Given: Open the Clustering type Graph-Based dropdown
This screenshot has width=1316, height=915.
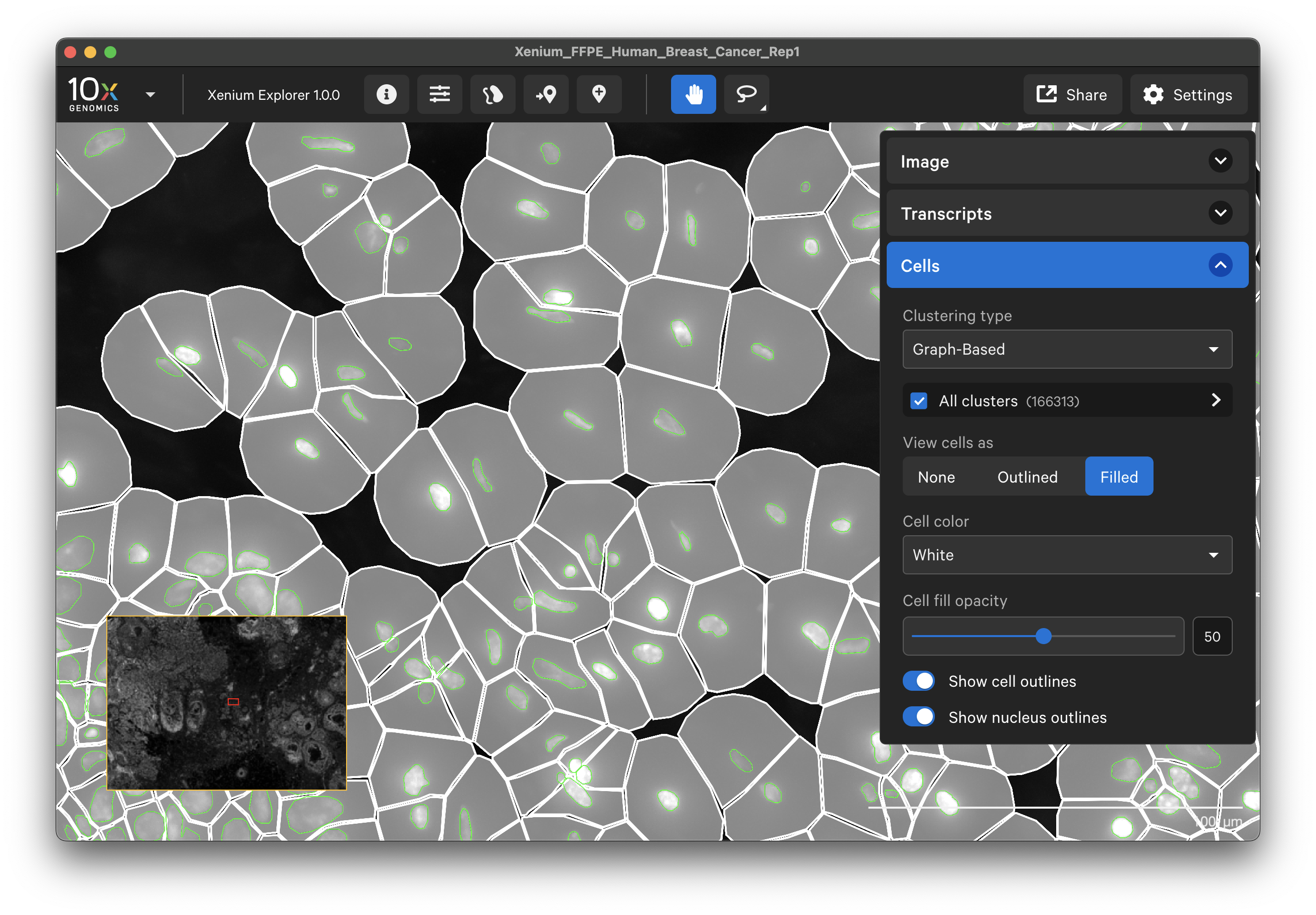Looking at the screenshot, I should 1067,349.
